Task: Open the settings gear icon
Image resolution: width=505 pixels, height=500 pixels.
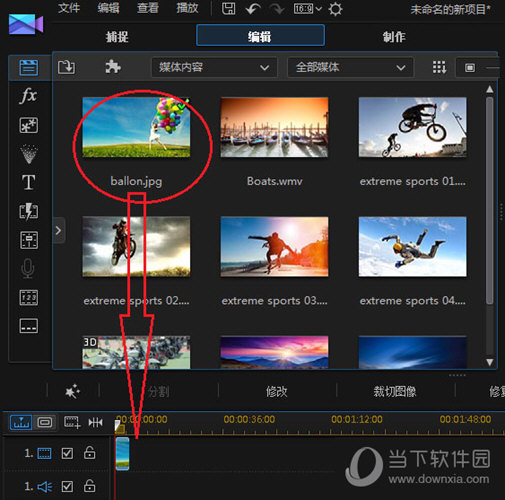Action: coord(335,9)
